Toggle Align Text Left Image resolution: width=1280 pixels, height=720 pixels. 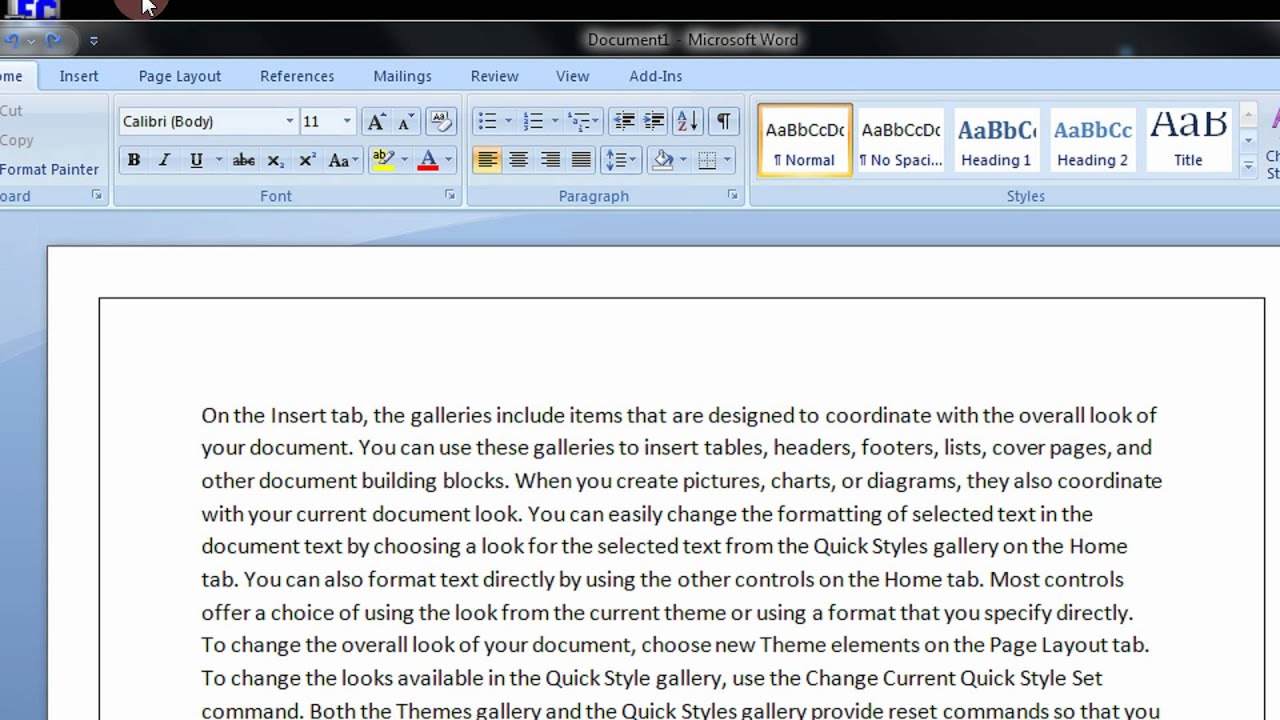click(487, 160)
